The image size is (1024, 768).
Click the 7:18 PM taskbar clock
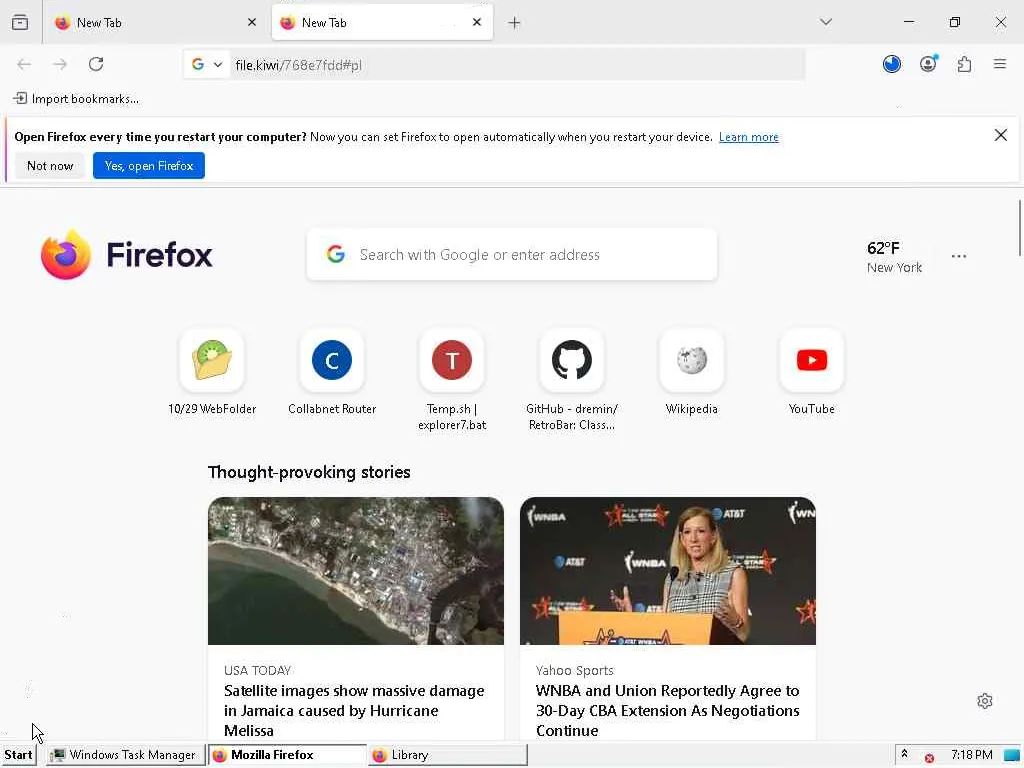971,755
